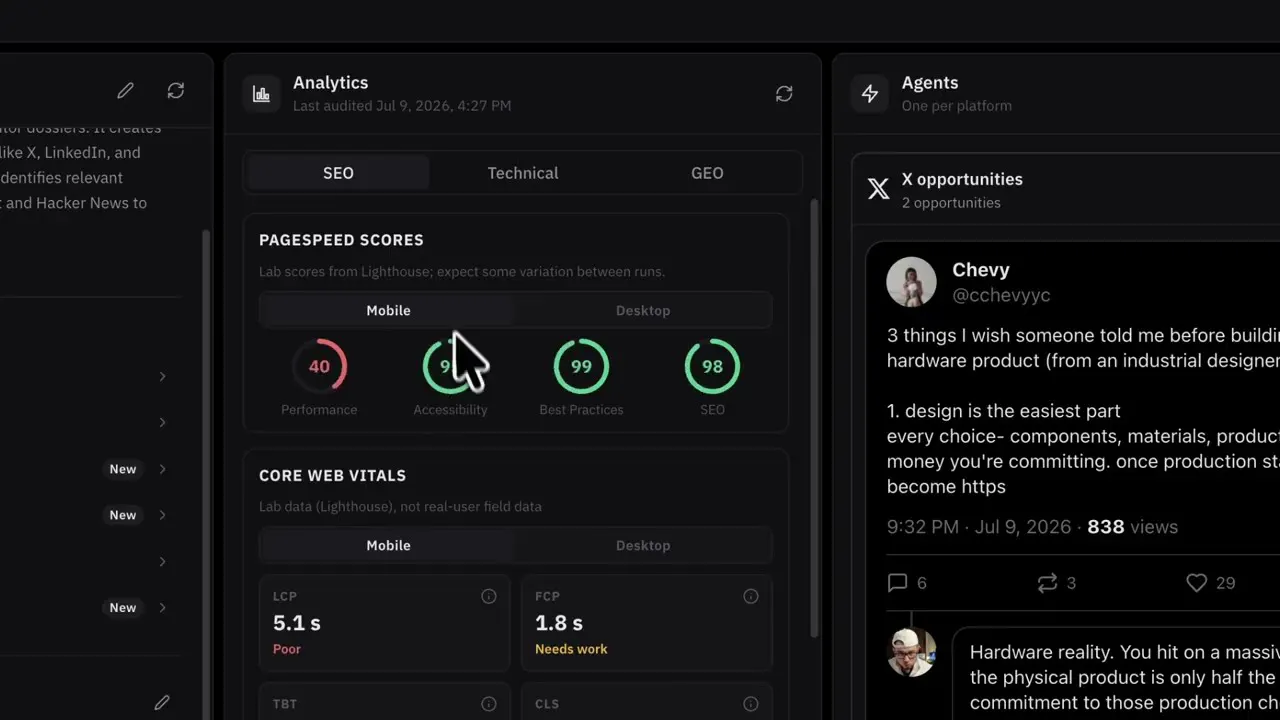Open LCP info tooltip icon
1280x720 pixels.
[x=489, y=596]
